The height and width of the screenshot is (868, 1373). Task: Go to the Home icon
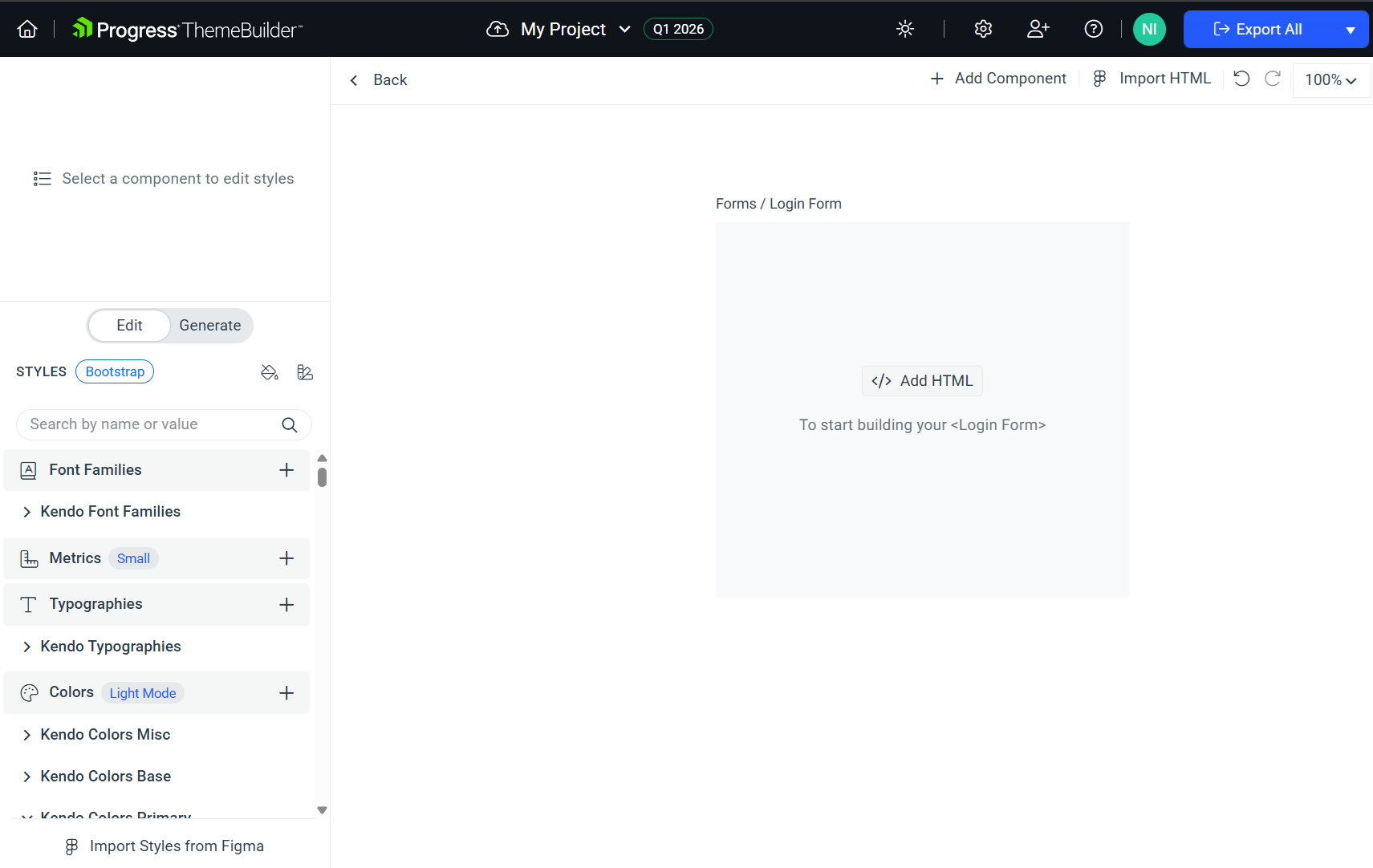(x=26, y=29)
